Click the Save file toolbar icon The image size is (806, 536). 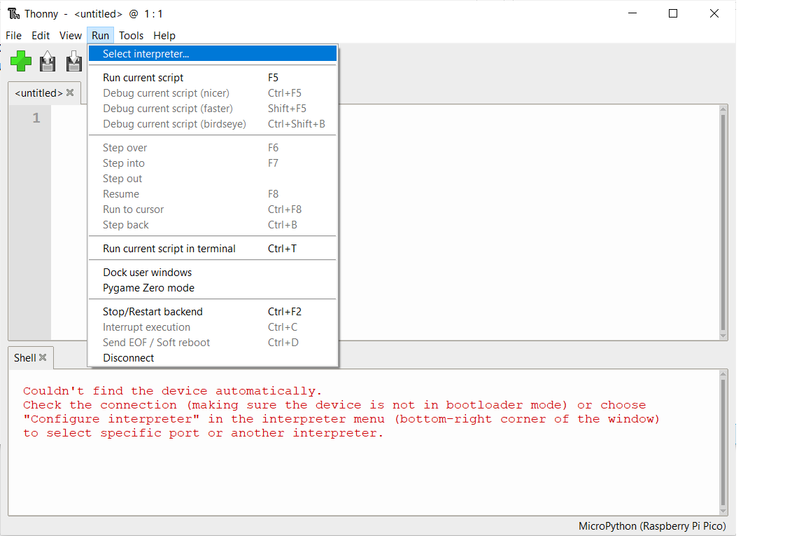74,62
